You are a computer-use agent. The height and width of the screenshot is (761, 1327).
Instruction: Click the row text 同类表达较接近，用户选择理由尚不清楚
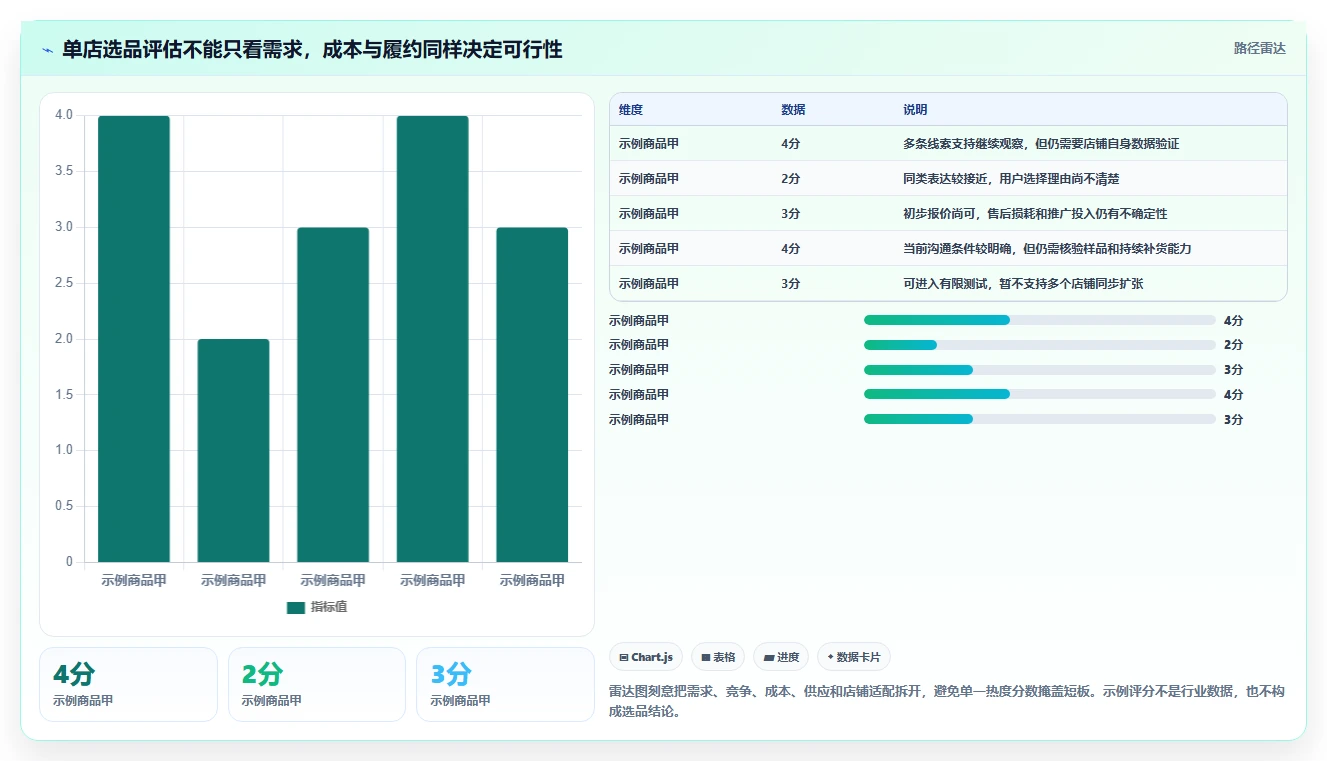pos(1011,179)
